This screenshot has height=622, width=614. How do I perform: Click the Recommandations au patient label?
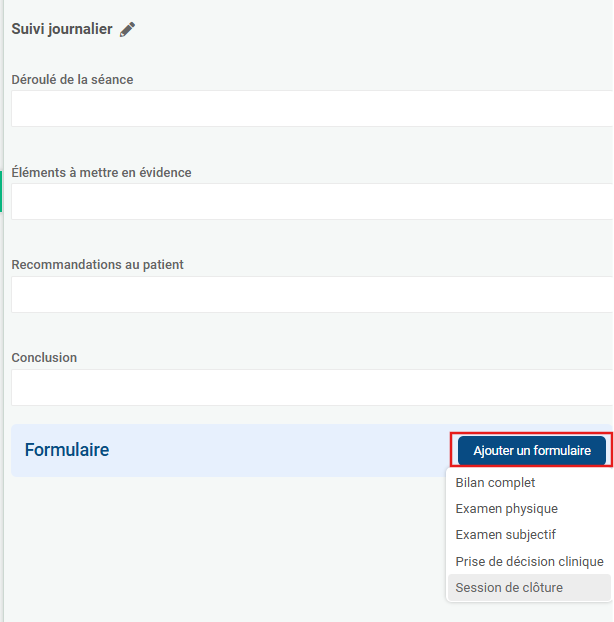click(x=97, y=265)
